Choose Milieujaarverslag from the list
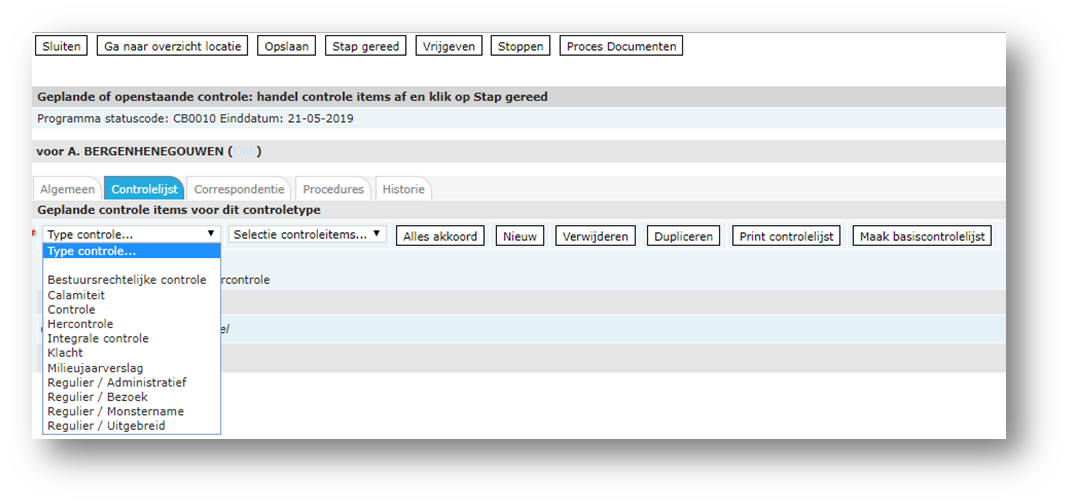 [x=95, y=368]
